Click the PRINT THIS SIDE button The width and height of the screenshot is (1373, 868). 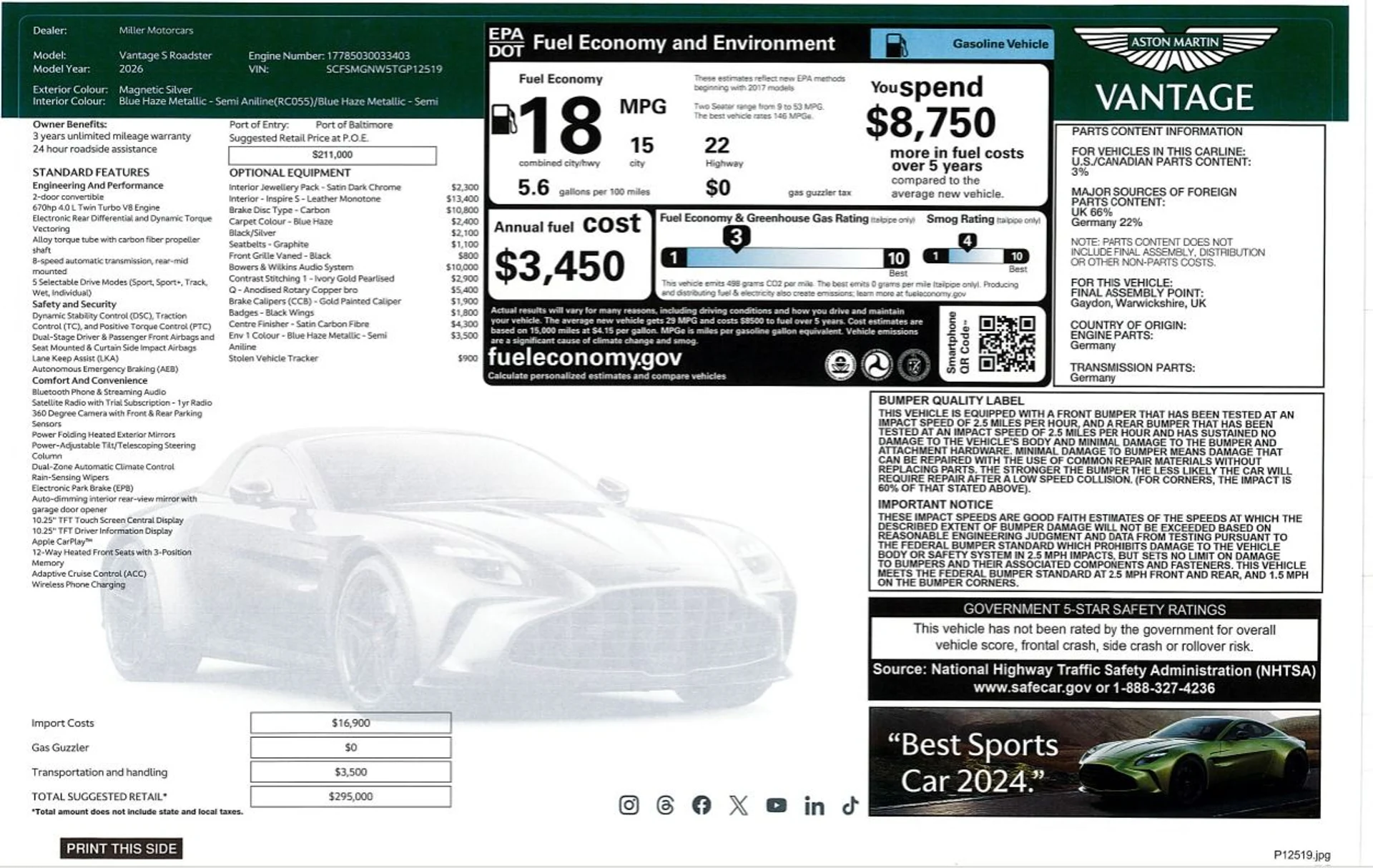(x=121, y=849)
